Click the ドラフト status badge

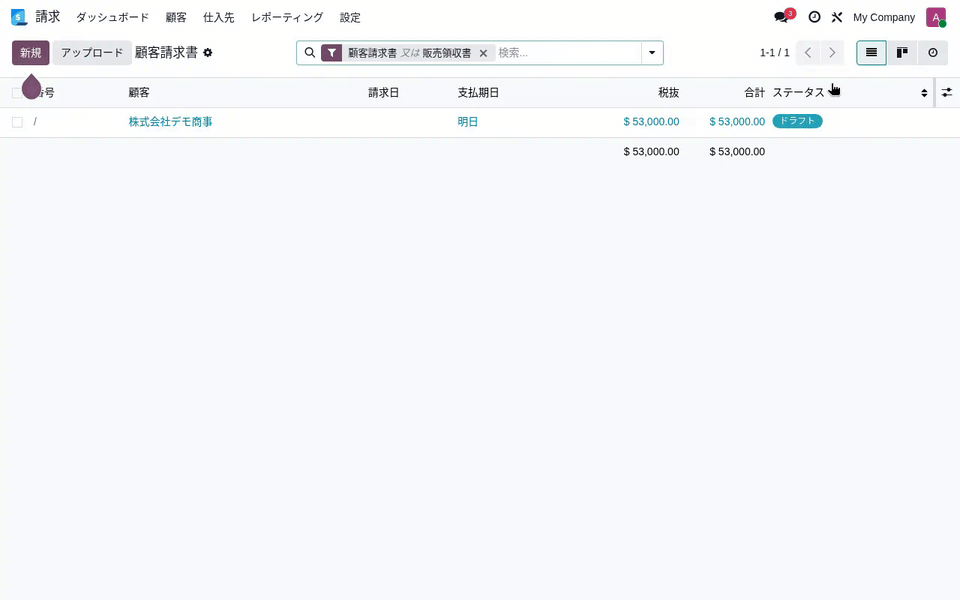pos(797,121)
